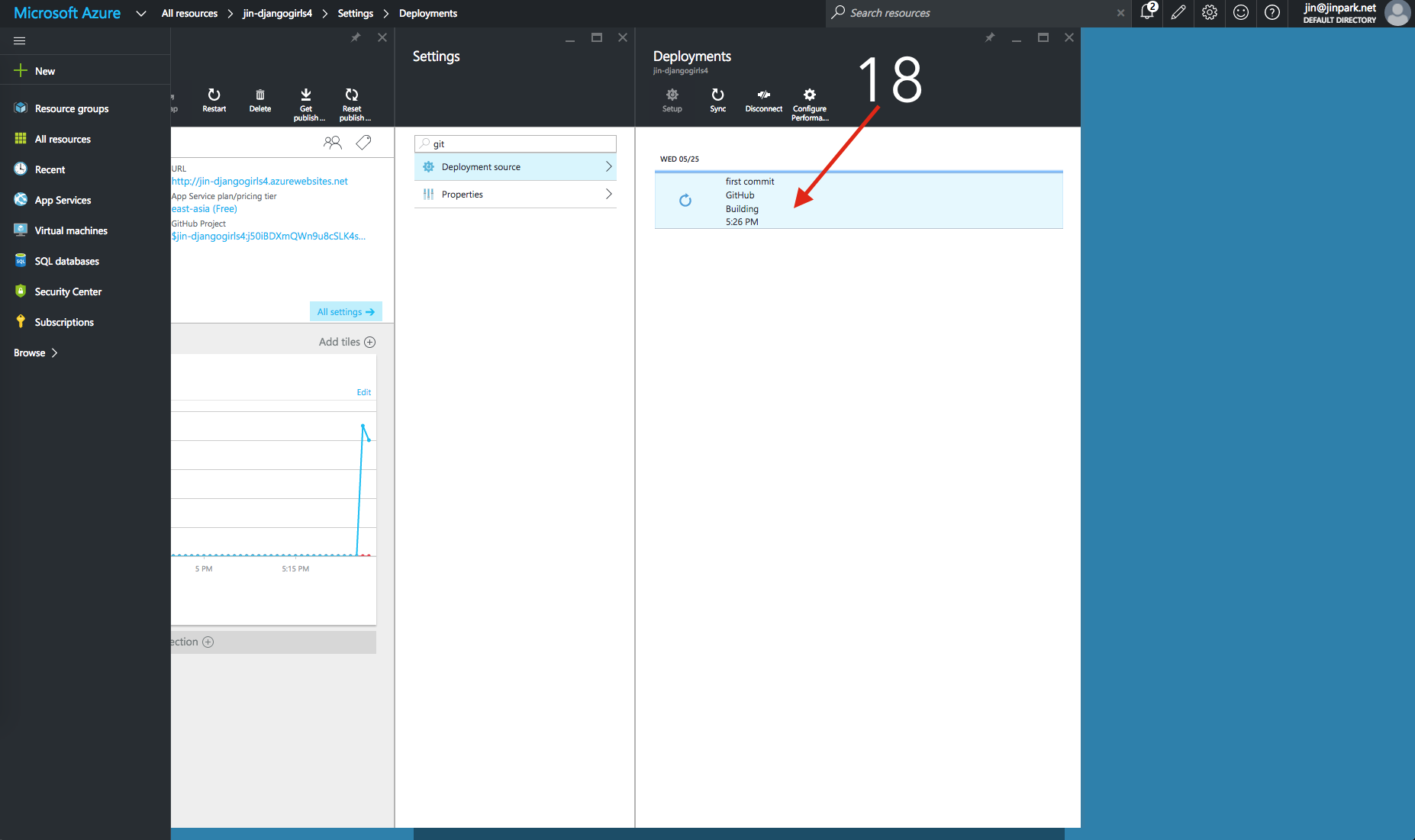The height and width of the screenshot is (840, 1415).
Task: Click All settings button
Action: coord(346,311)
